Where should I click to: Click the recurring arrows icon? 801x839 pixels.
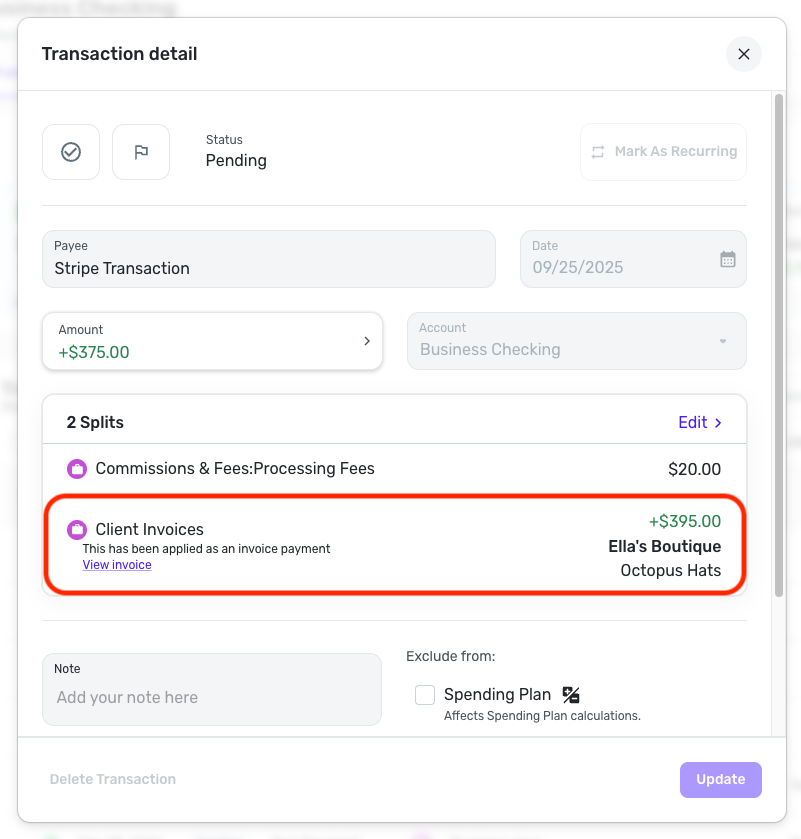(x=598, y=152)
